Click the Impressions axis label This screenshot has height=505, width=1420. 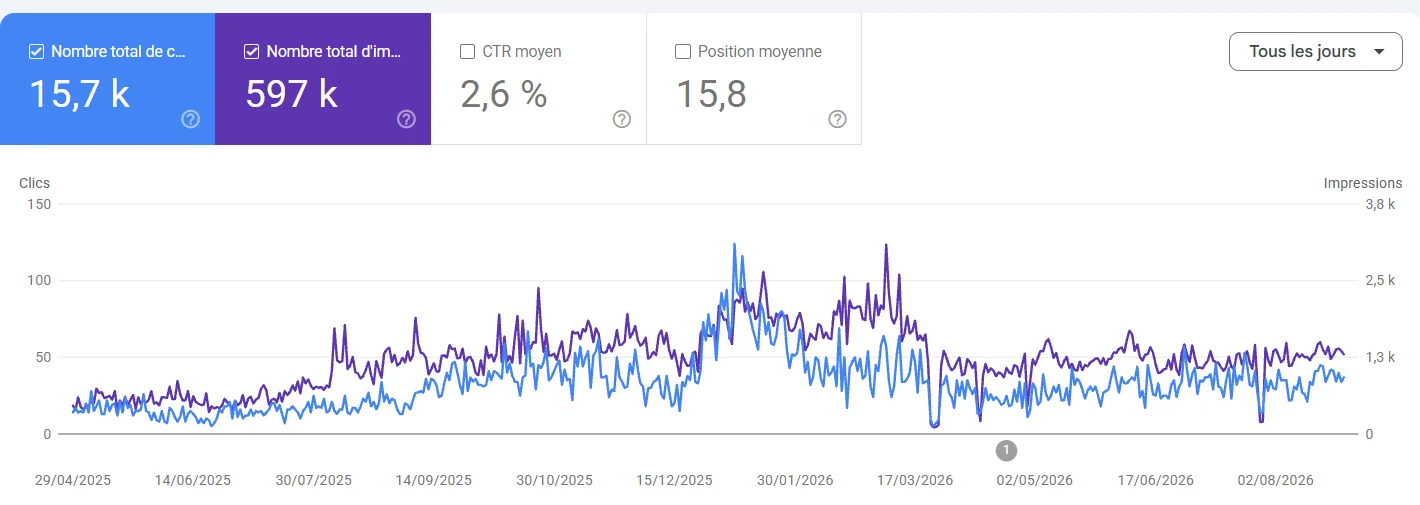(1363, 183)
